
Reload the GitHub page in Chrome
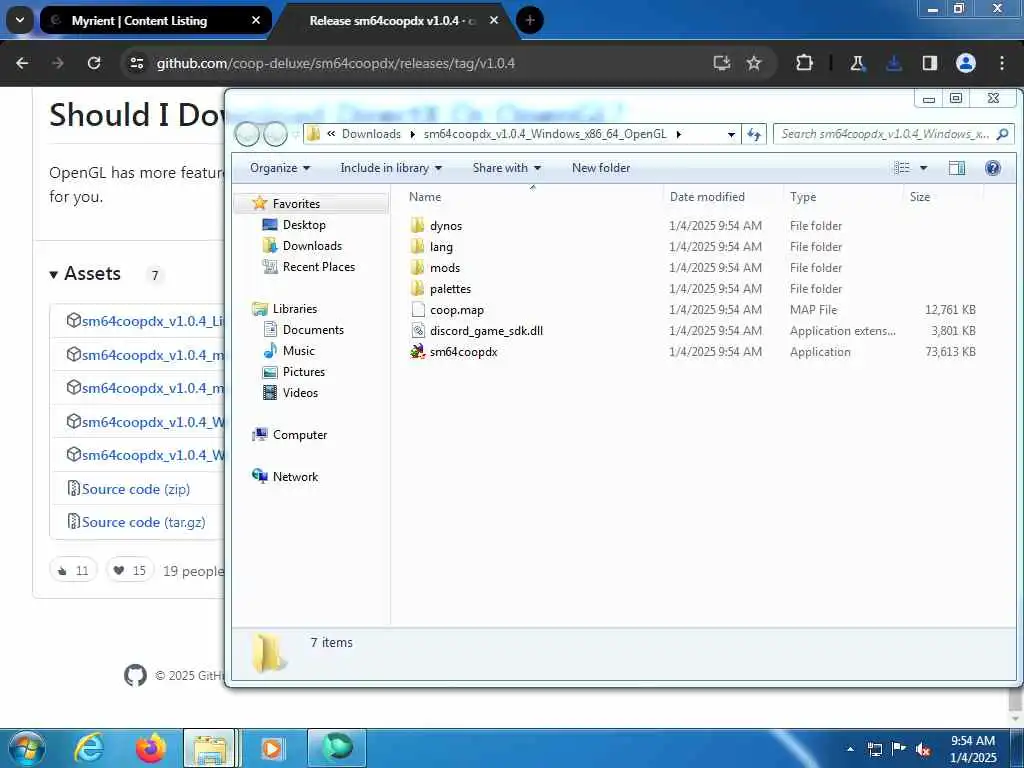(94, 63)
